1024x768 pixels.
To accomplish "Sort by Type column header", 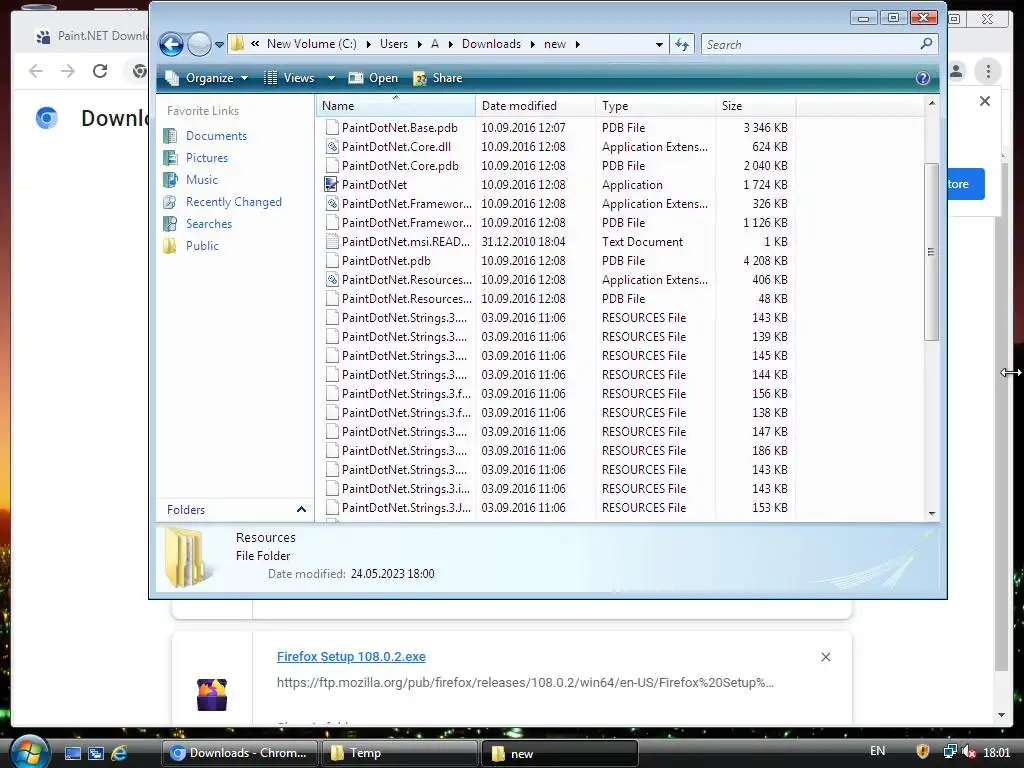I will tap(655, 106).
